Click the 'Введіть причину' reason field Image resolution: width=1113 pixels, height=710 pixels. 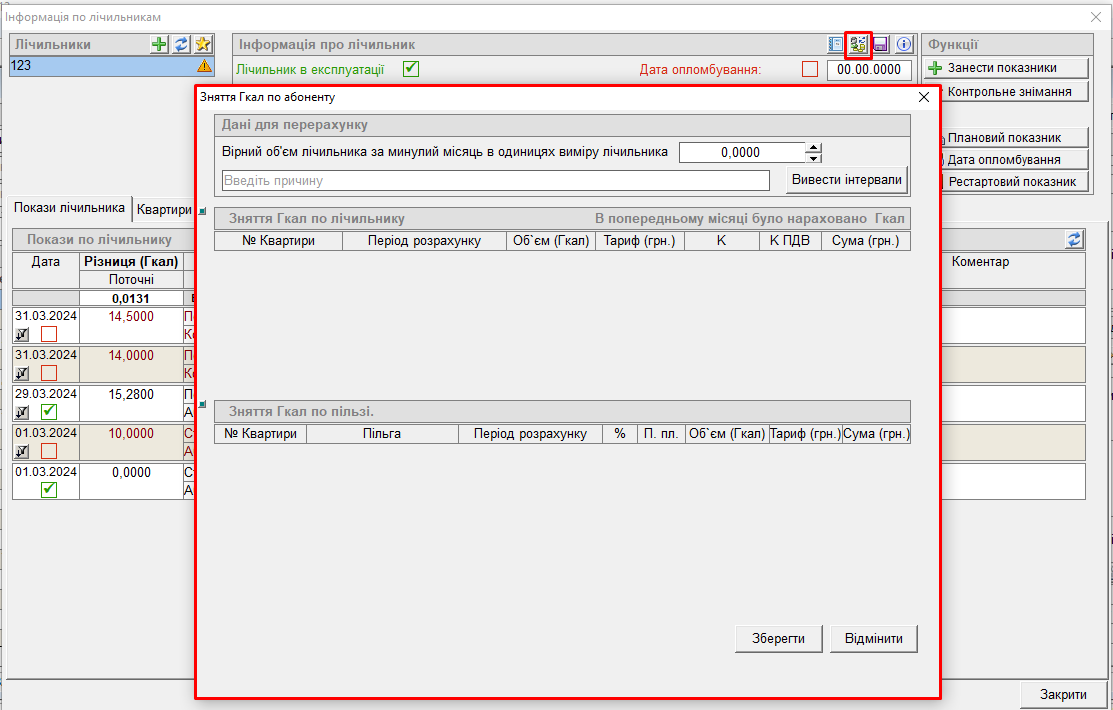click(495, 181)
